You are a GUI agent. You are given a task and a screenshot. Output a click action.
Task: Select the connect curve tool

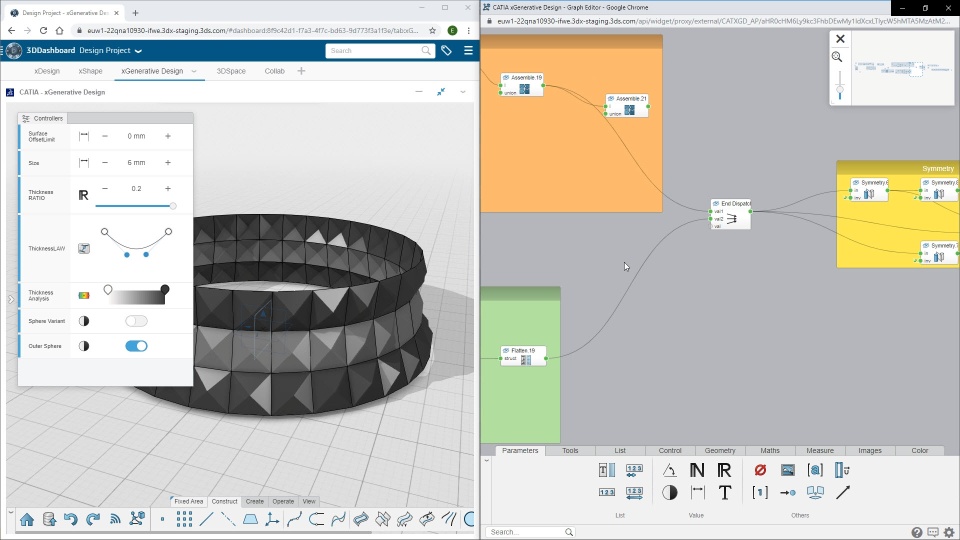point(317,520)
